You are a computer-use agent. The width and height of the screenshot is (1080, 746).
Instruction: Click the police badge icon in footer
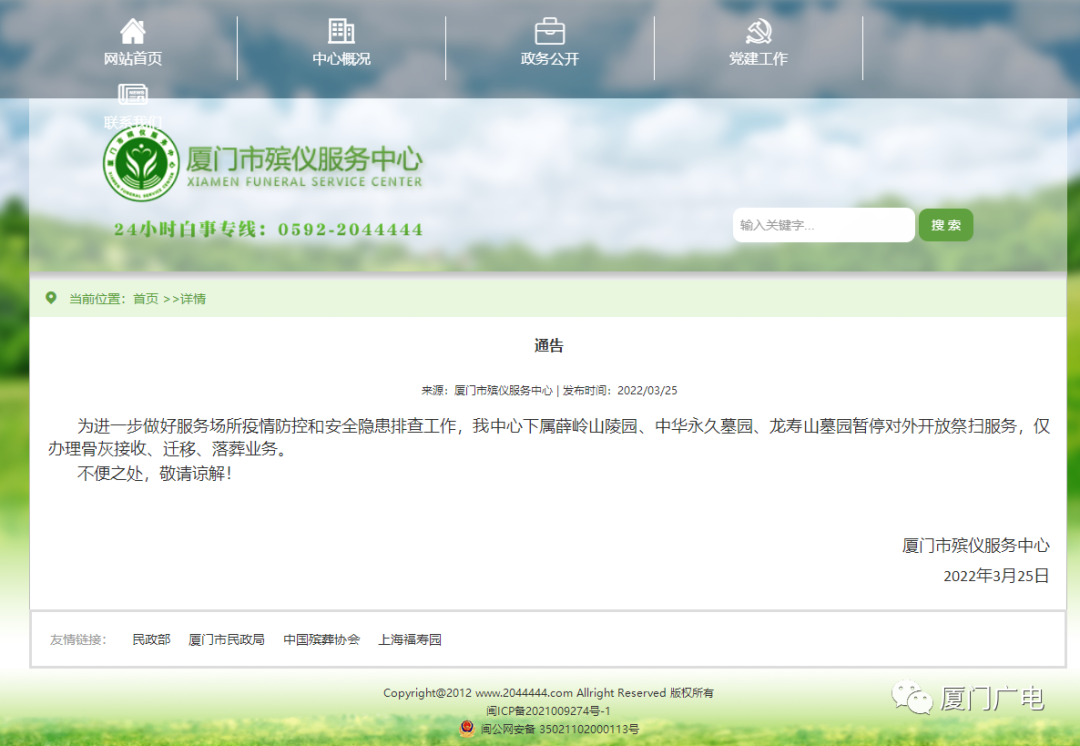pos(467,728)
